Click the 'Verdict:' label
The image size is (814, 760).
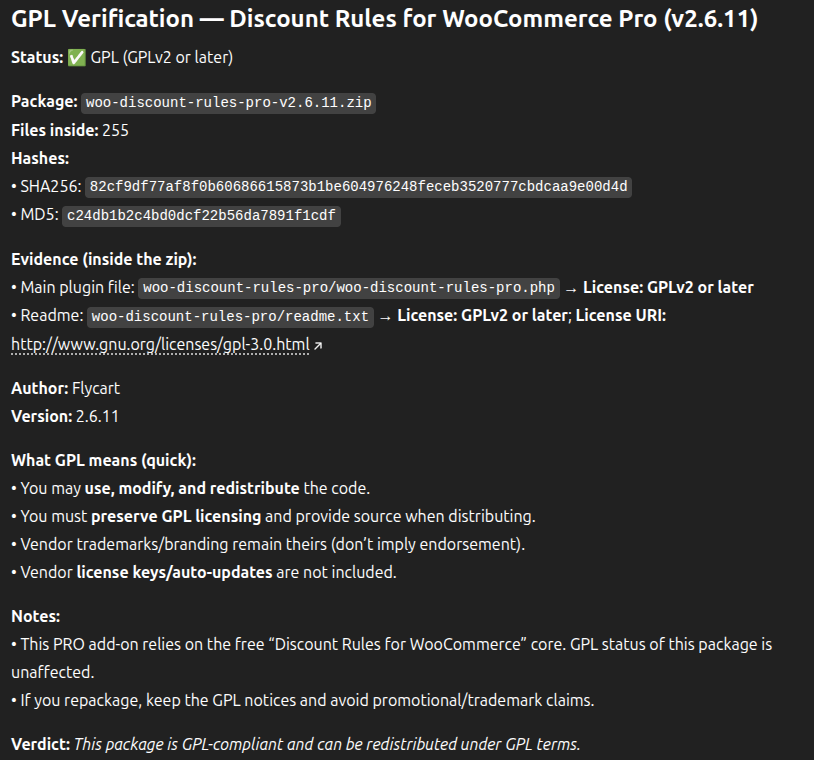40,744
